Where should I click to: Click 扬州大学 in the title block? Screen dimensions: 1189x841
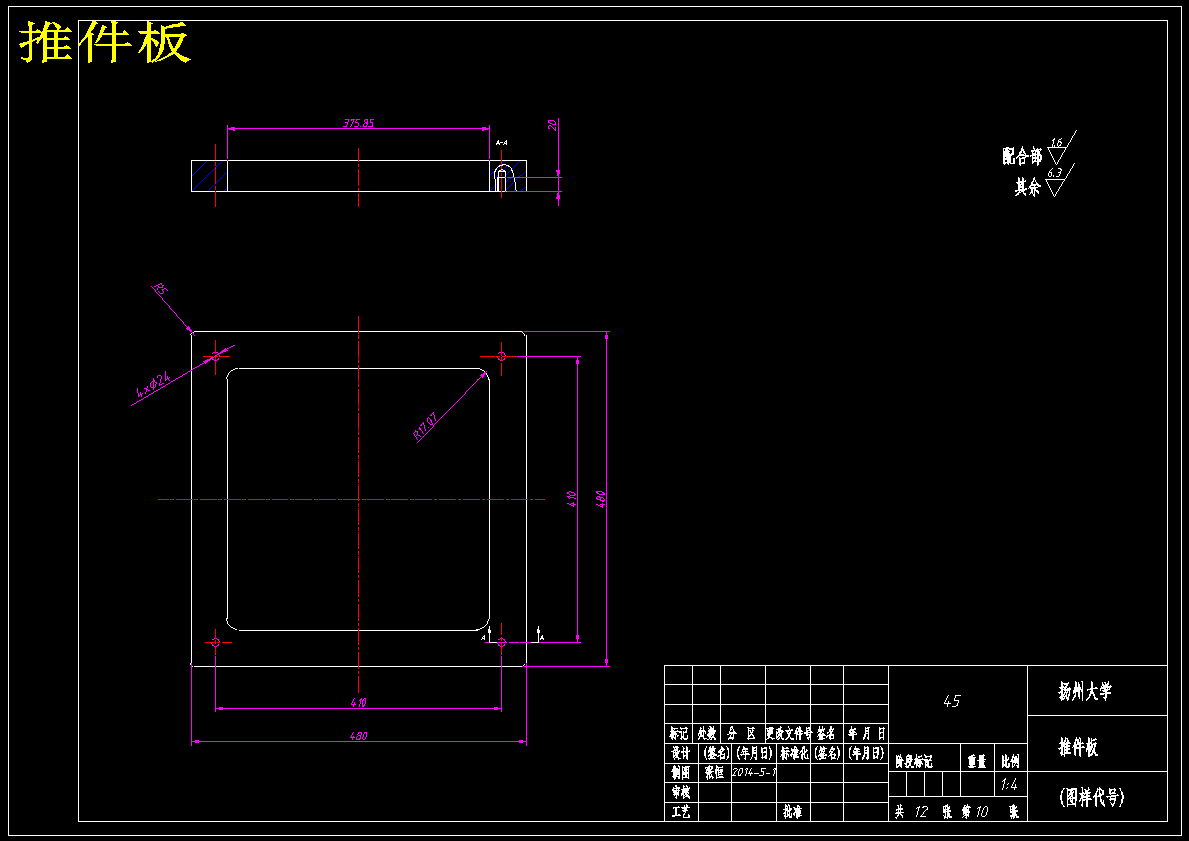(x=1085, y=691)
